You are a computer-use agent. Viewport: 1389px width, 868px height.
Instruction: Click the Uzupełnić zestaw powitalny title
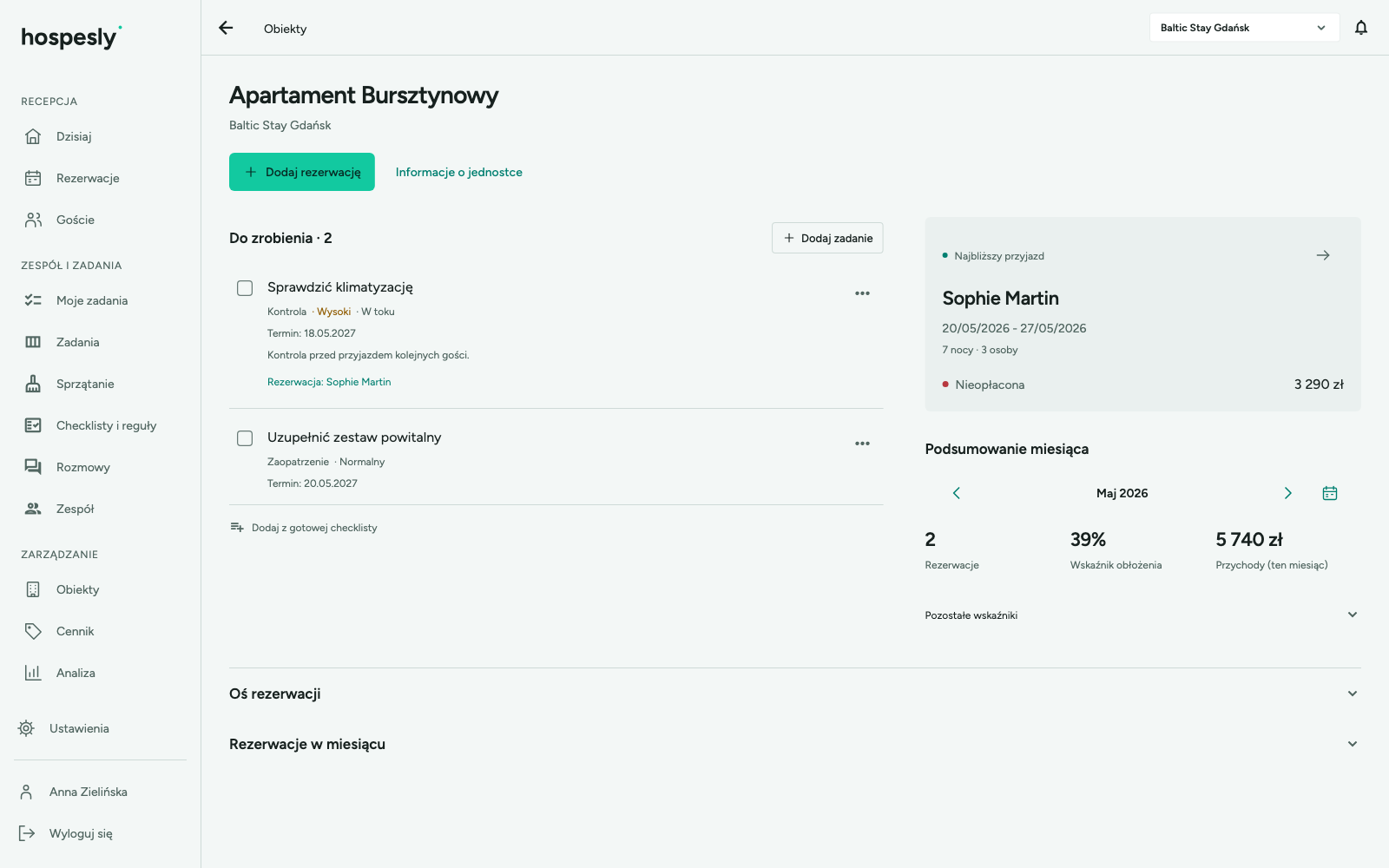tap(354, 437)
